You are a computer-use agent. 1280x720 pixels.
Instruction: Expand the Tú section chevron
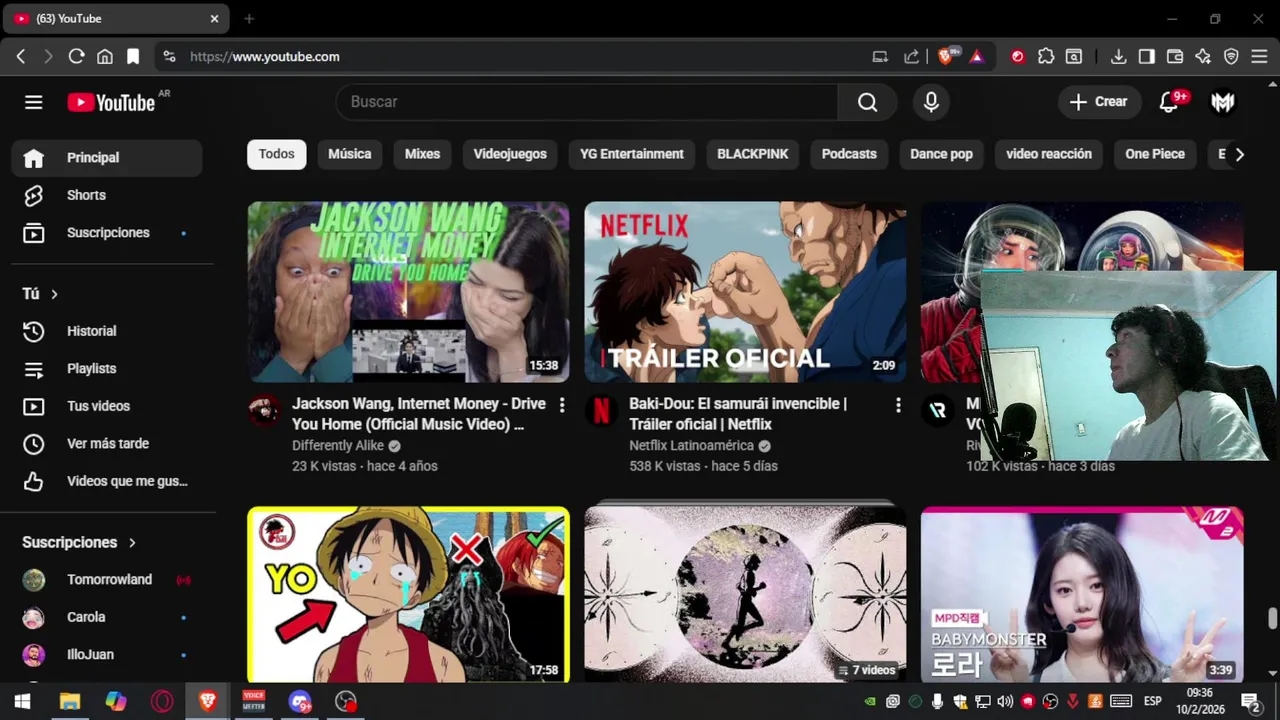click(54, 294)
